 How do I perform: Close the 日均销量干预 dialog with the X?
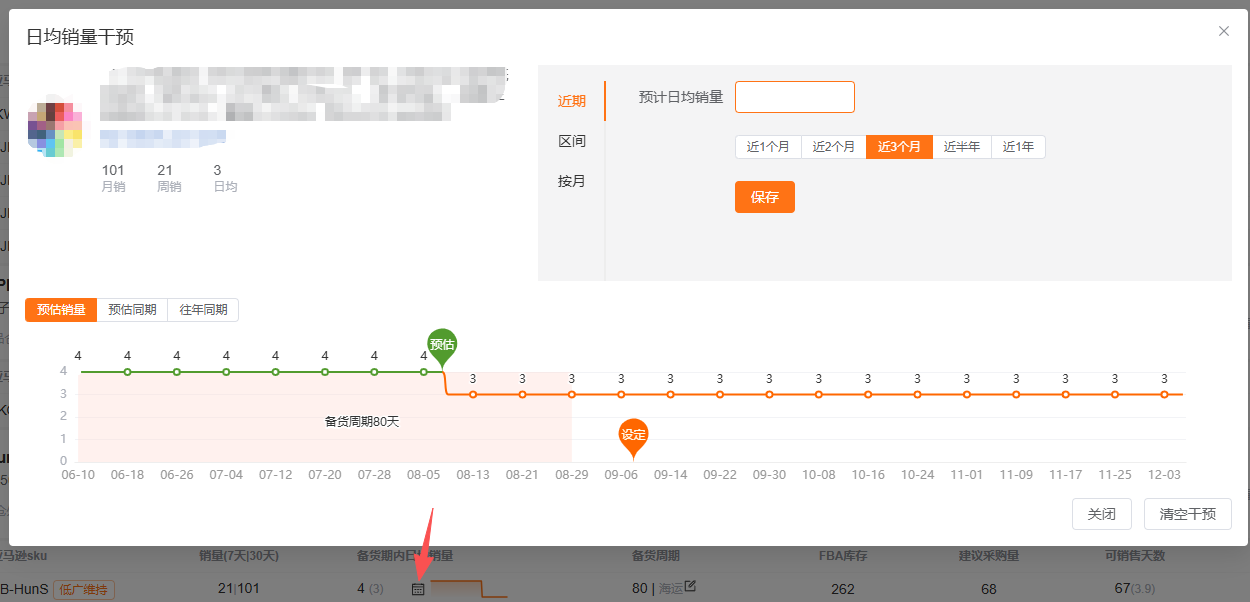(1224, 31)
